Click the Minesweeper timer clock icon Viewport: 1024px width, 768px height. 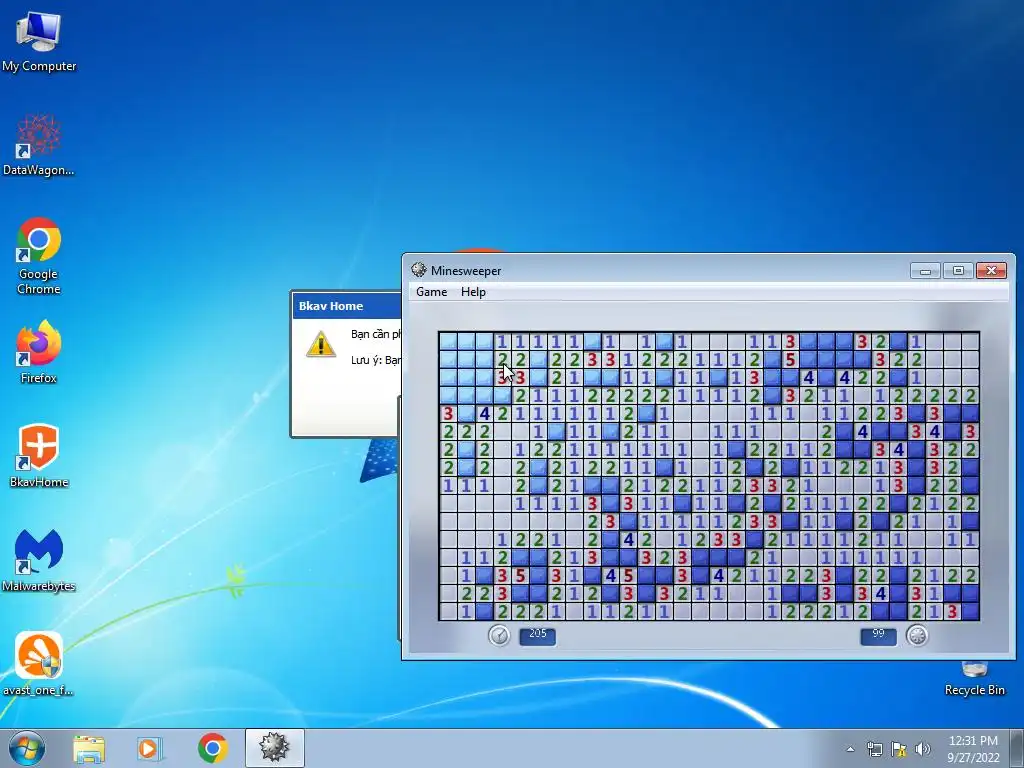point(500,635)
